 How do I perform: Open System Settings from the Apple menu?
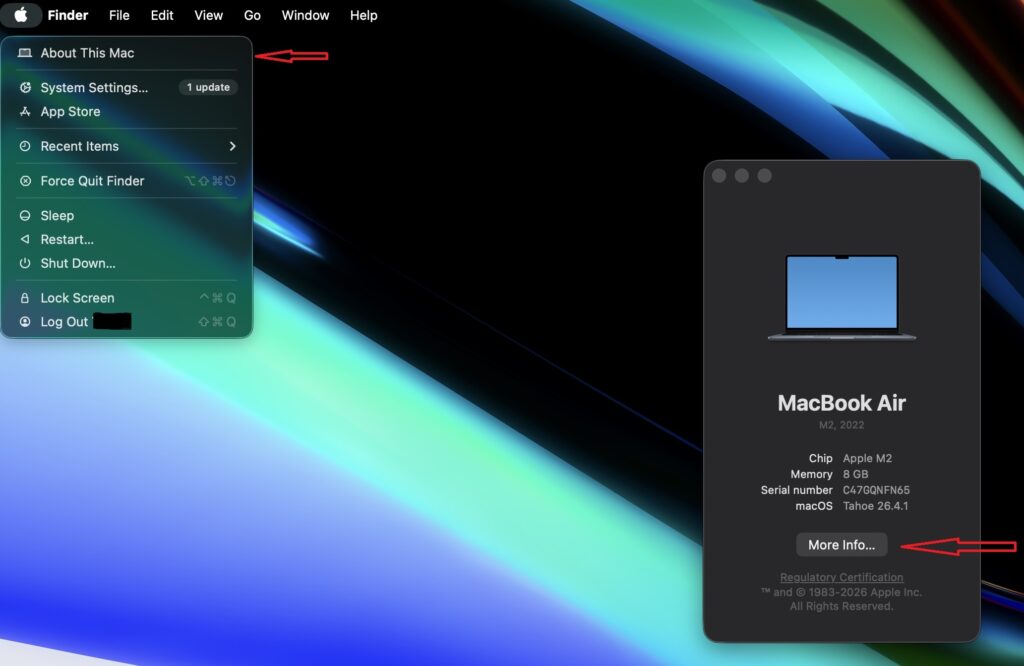[x=126, y=87]
